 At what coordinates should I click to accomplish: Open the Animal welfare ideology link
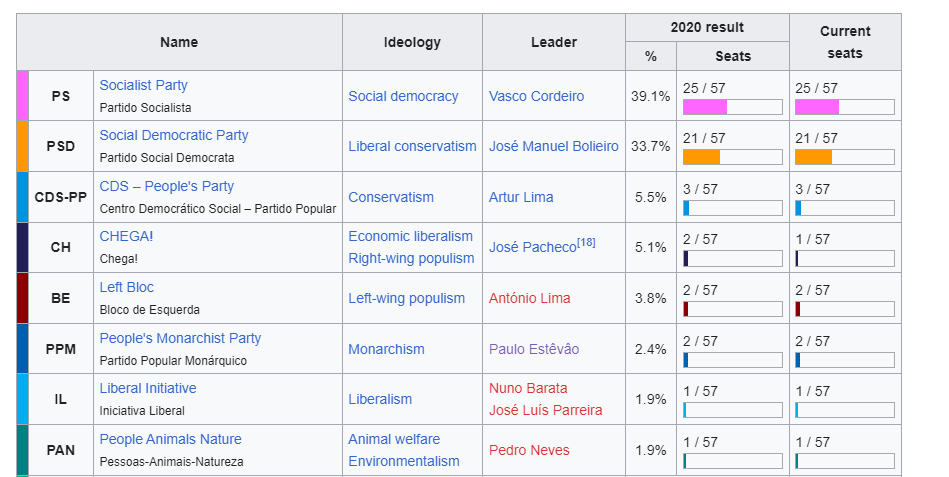click(394, 439)
